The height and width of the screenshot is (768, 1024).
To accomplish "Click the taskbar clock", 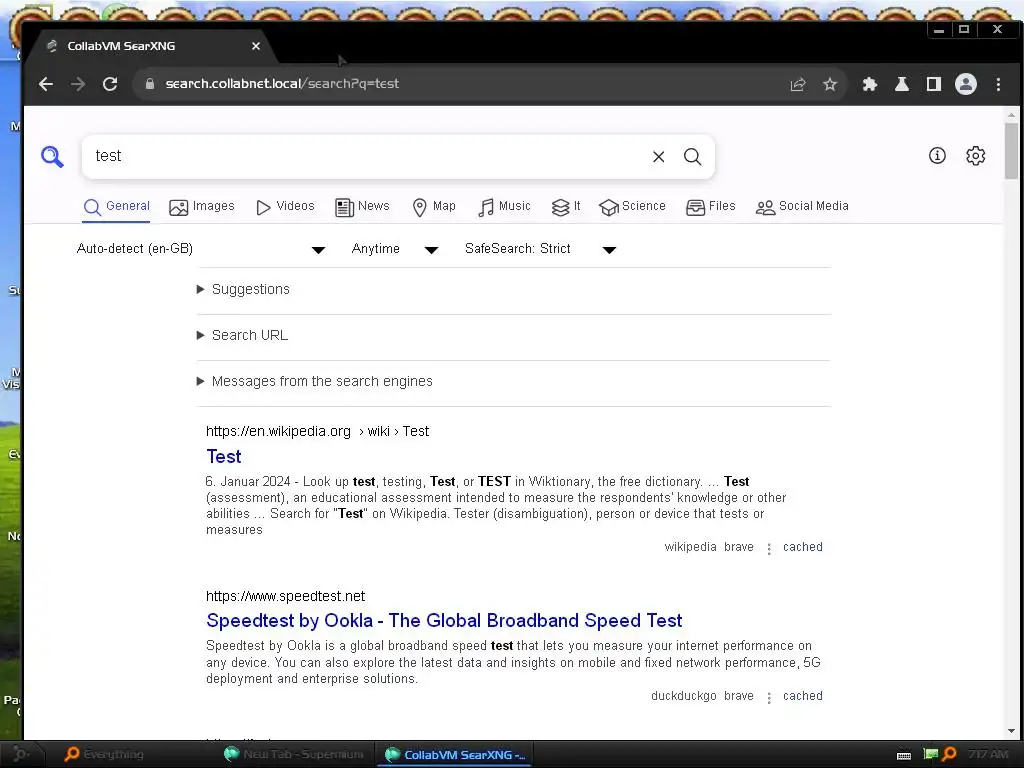I will point(988,754).
